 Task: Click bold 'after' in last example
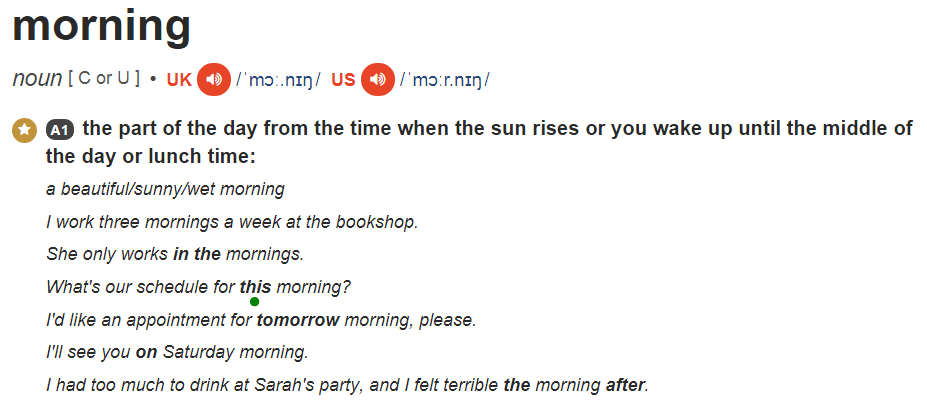point(625,386)
